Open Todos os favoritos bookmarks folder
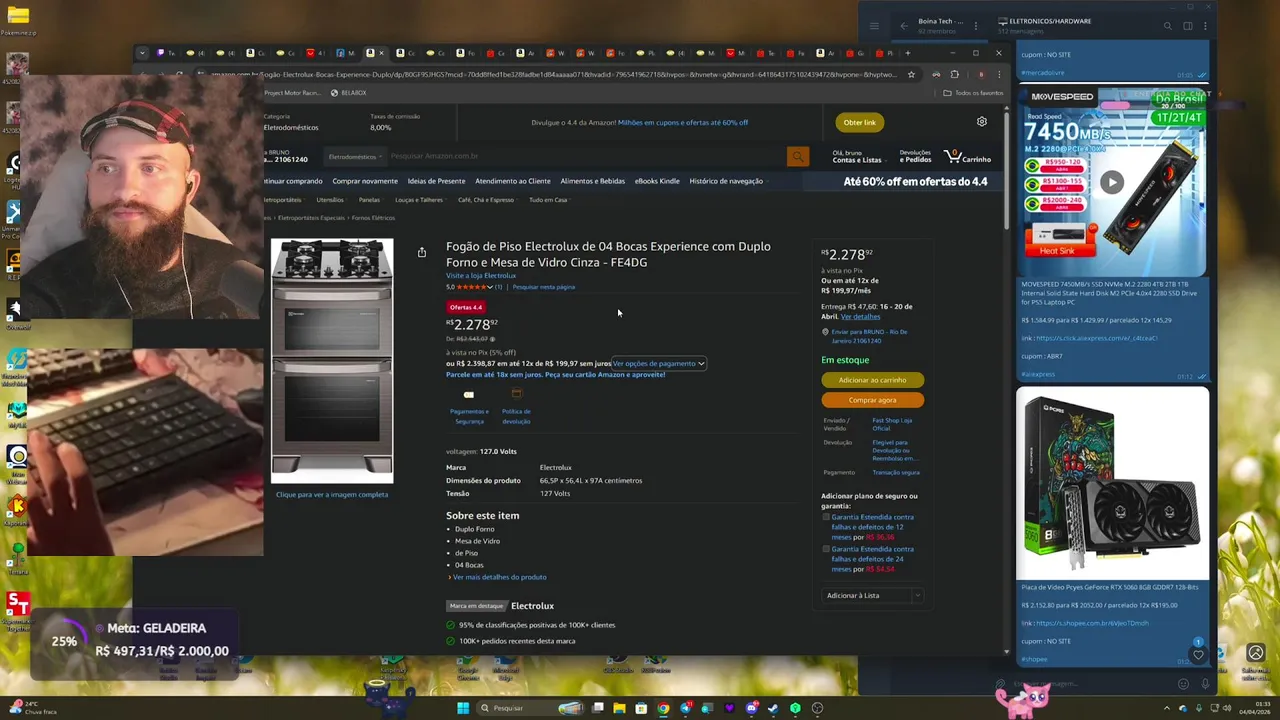1280x720 pixels. (x=973, y=93)
